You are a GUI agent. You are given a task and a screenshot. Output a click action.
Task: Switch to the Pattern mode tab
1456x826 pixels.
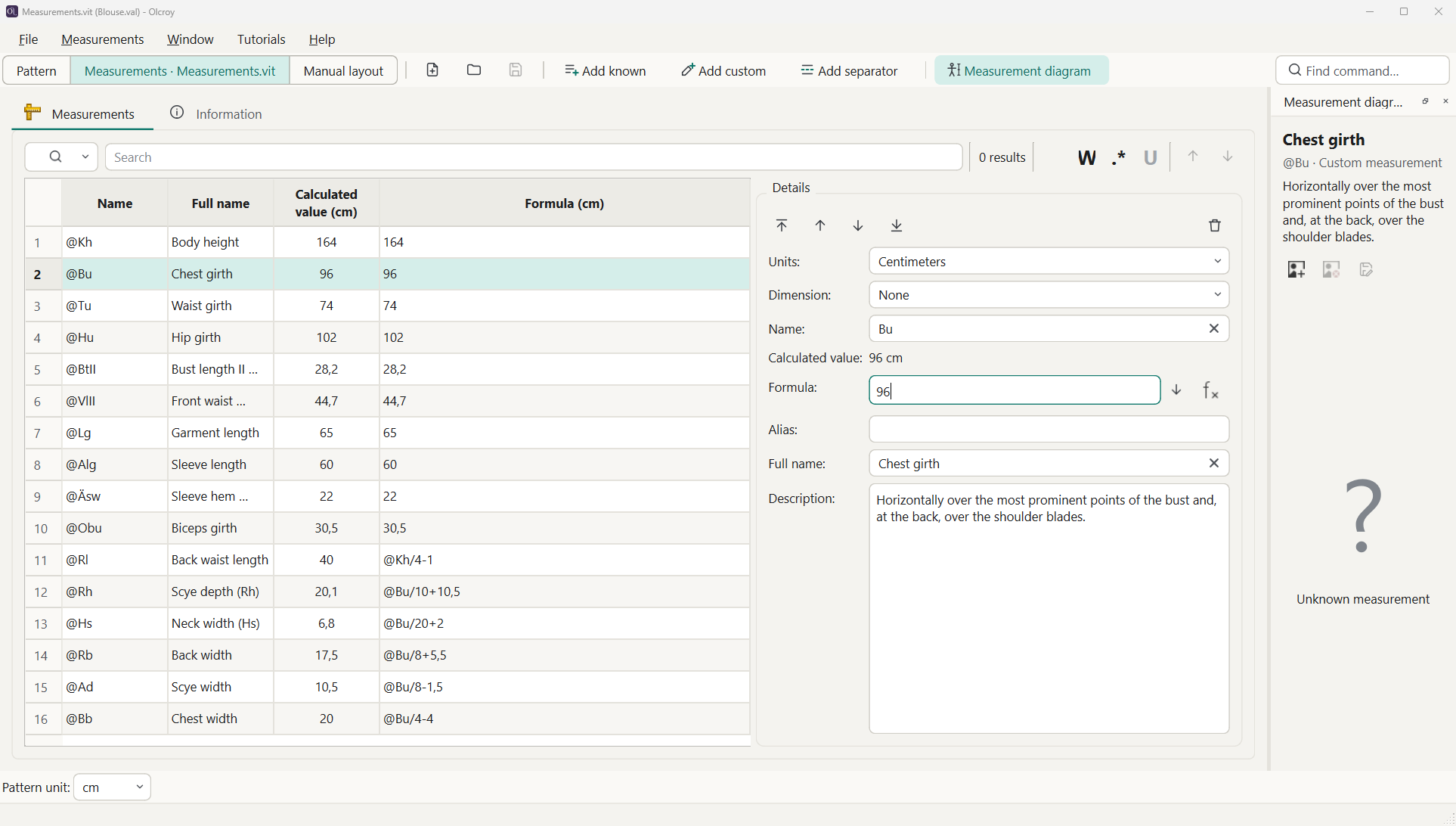36,70
